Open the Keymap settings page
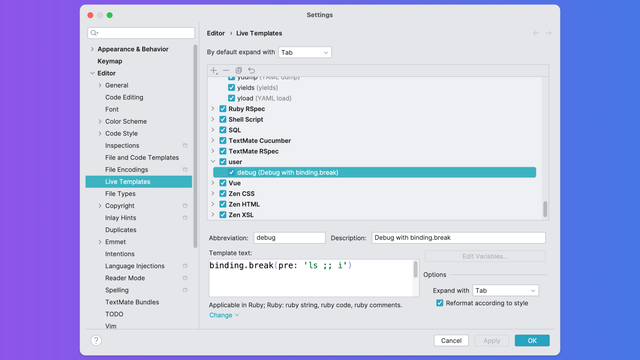The width and height of the screenshot is (640, 360). click(110, 61)
